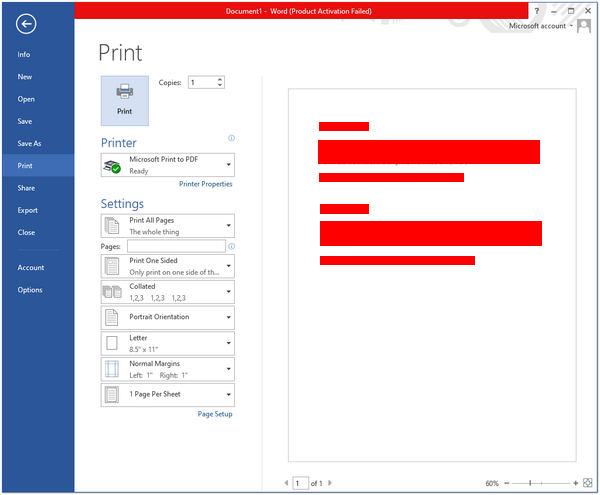This screenshot has width=600, height=495.
Task: Open Export from the left menu
Action: coord(27,210)
